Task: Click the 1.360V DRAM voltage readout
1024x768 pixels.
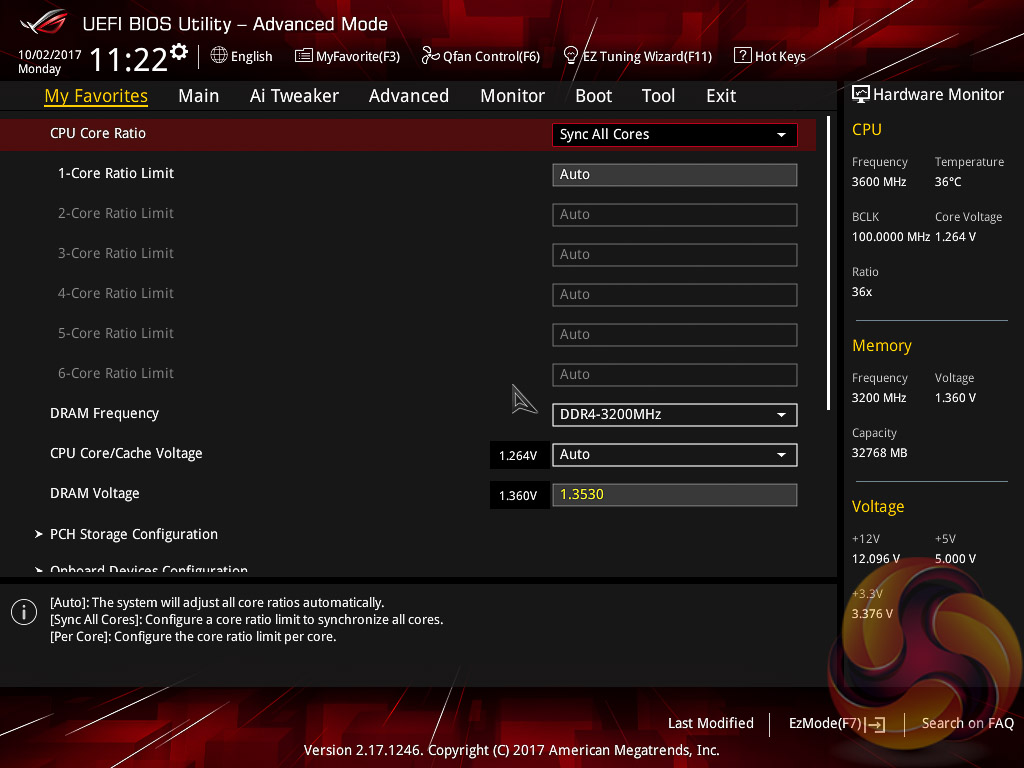Action: [x=518, y=495]
